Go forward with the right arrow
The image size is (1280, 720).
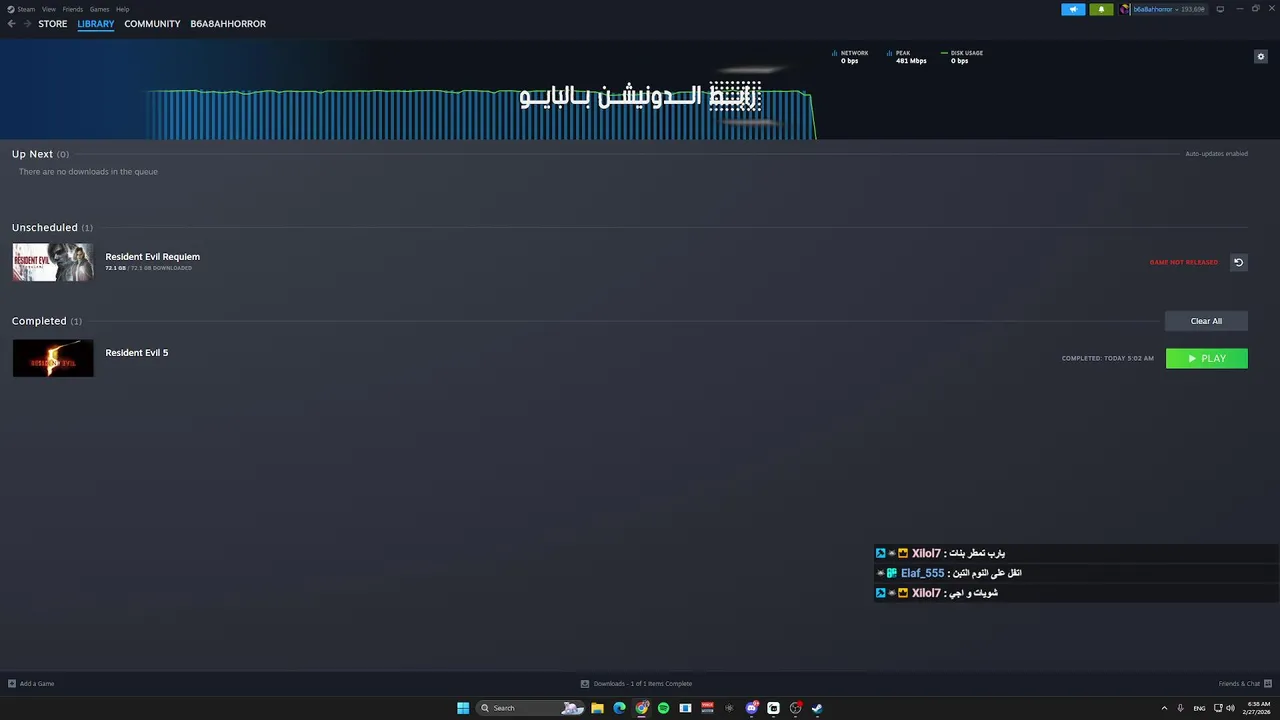point(27,24)
